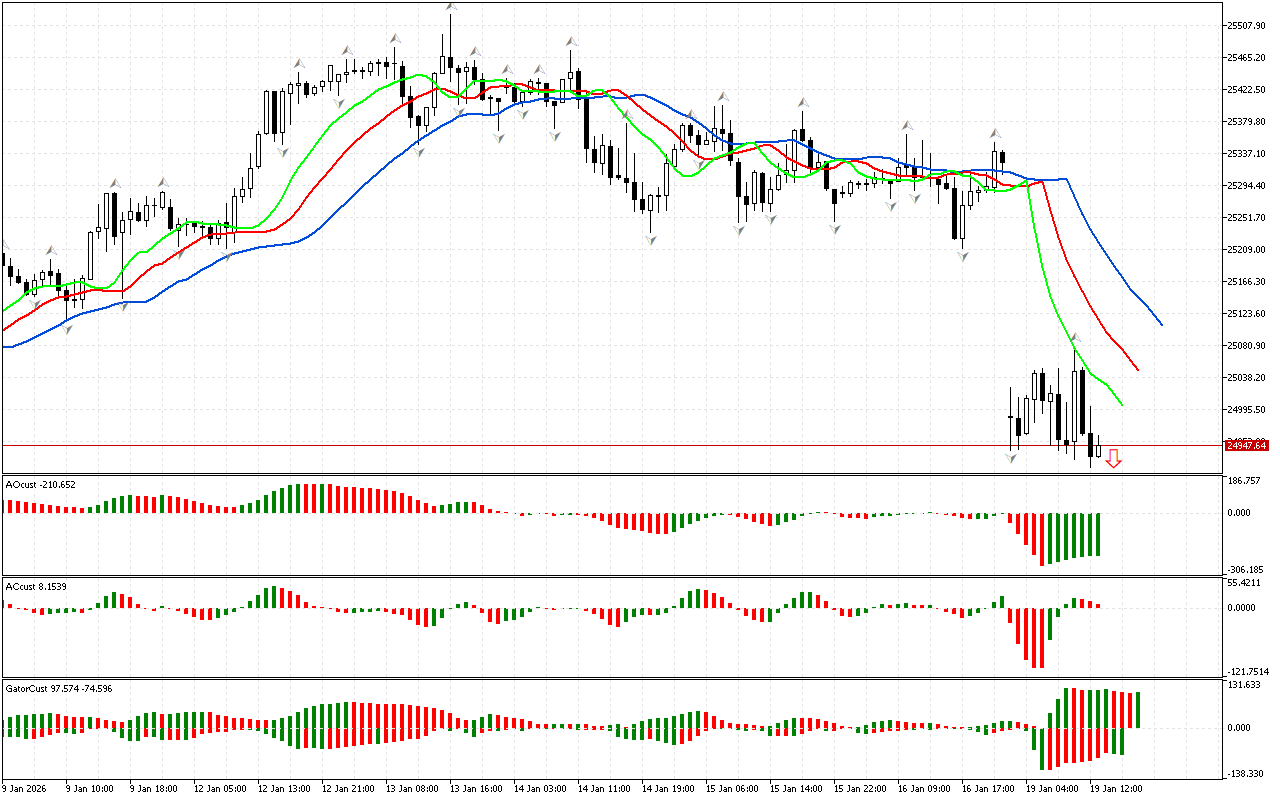This screenshot has height=800, width=1280.
Task: Click the longest red bar in AOcust histogram
Action: [x=1041, y=539]
